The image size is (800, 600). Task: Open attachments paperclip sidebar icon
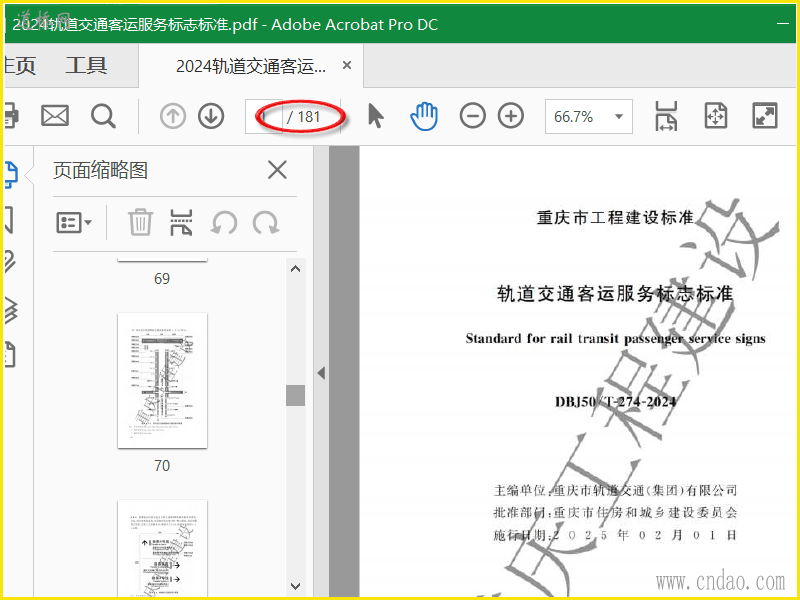(10, 262)
